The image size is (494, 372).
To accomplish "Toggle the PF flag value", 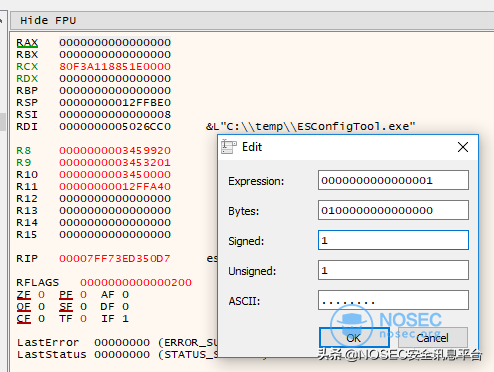I will pyautogui.click(x=83, y=295).
